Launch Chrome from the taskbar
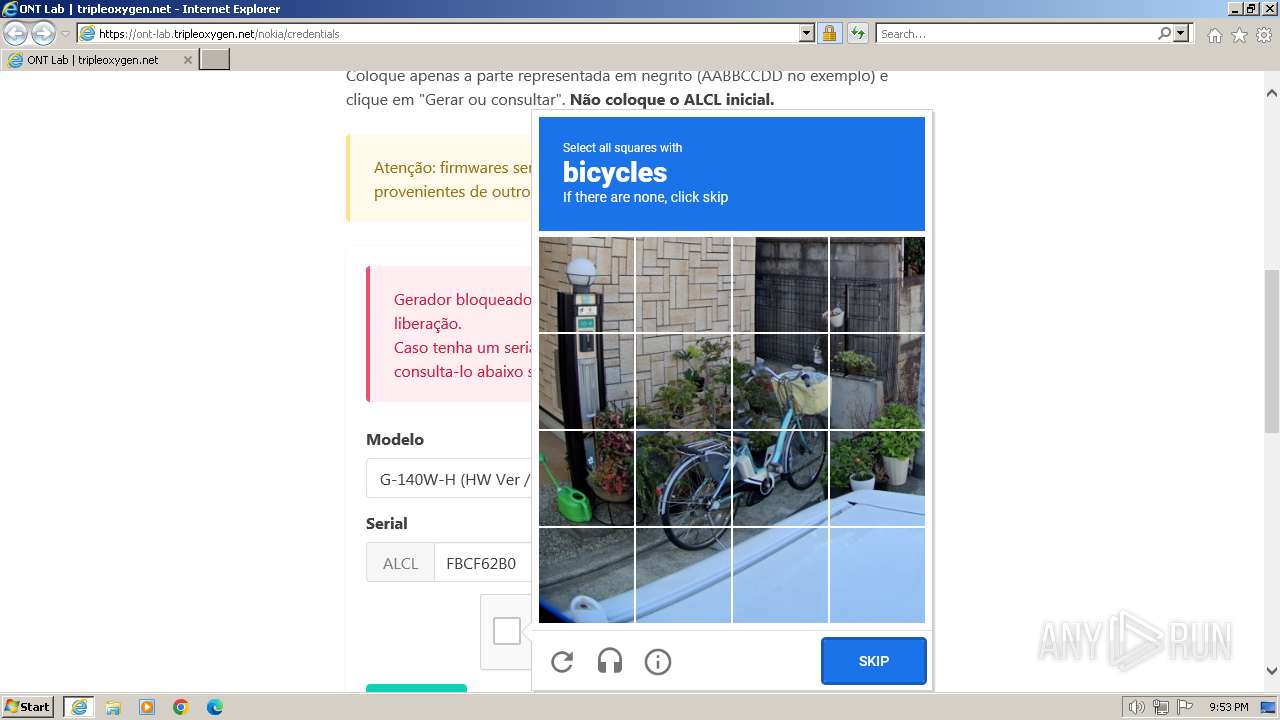 coord(181,706)
